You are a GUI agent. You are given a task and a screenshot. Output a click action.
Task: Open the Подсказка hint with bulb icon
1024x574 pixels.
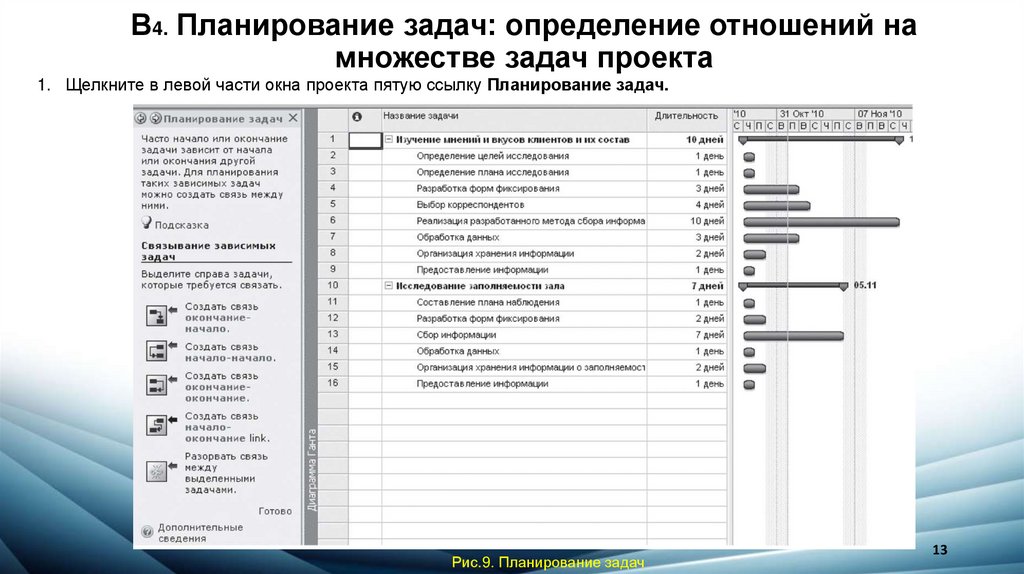(175, 224)
